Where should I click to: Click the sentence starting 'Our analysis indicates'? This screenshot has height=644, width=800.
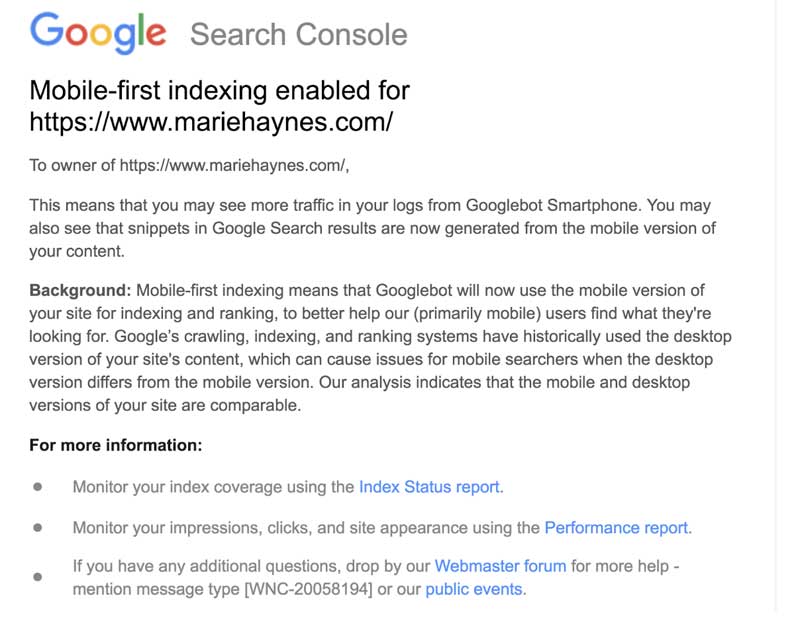500,383
